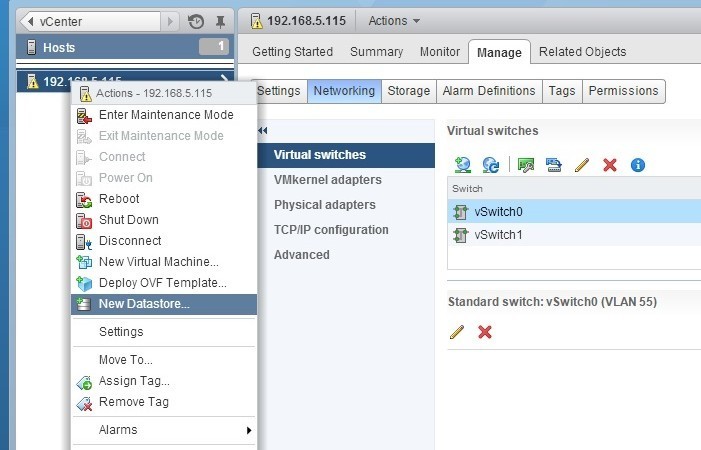Edit vSwitch0 standard switch pencil icon
701x450 pixels.
coord(457,332)
